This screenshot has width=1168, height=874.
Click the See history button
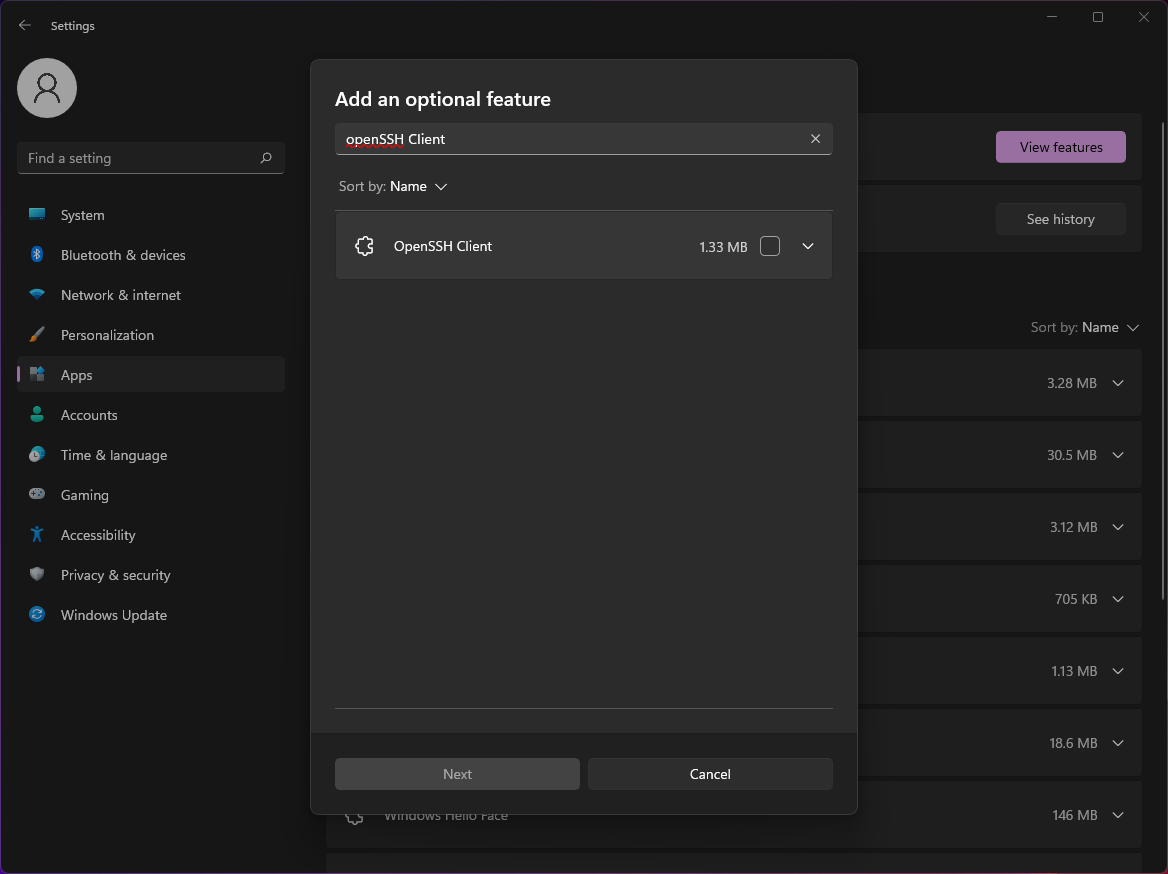[x=1061, y=219]
